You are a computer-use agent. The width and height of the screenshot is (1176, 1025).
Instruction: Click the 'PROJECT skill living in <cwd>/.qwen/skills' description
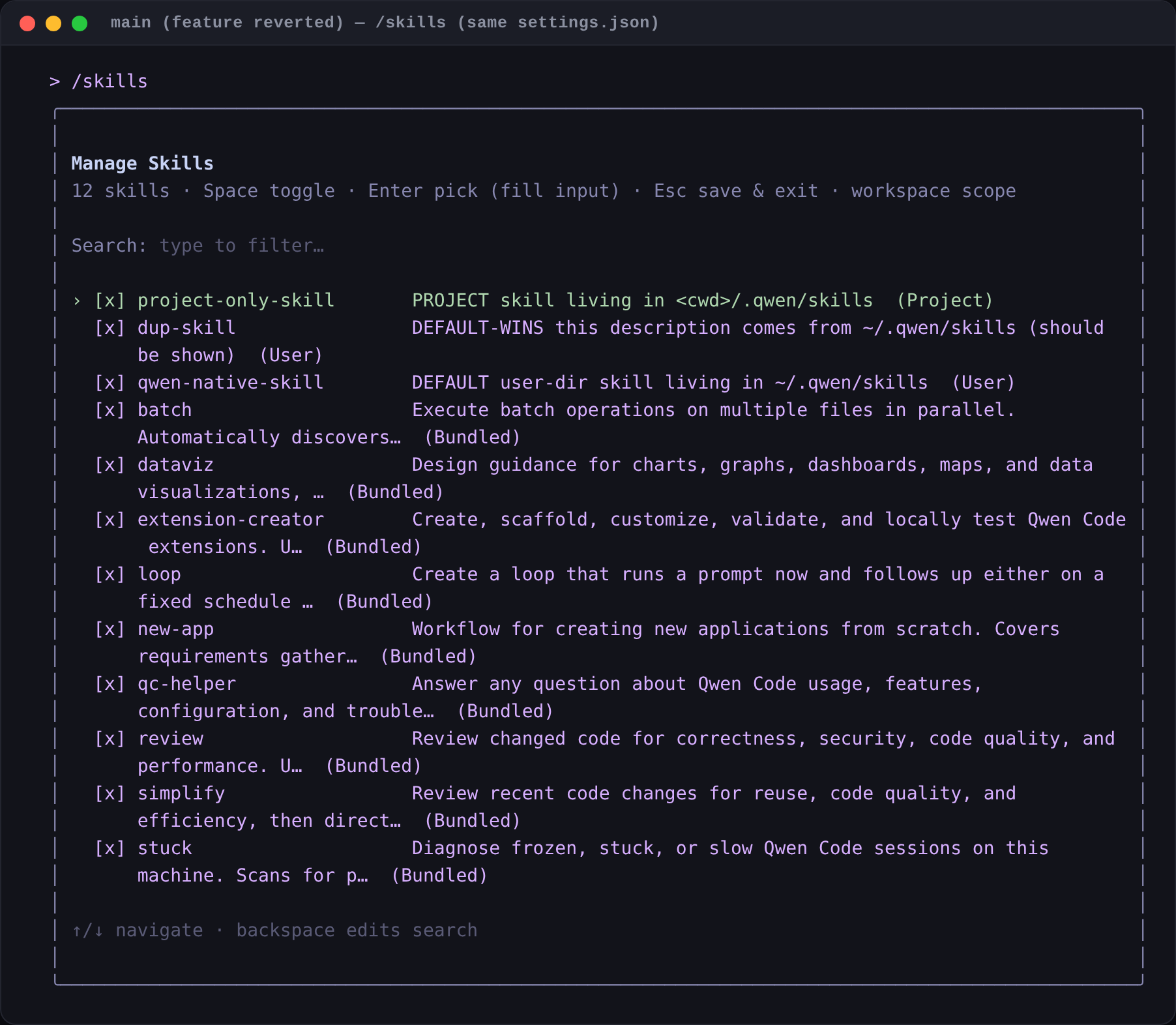coord(643,301)
